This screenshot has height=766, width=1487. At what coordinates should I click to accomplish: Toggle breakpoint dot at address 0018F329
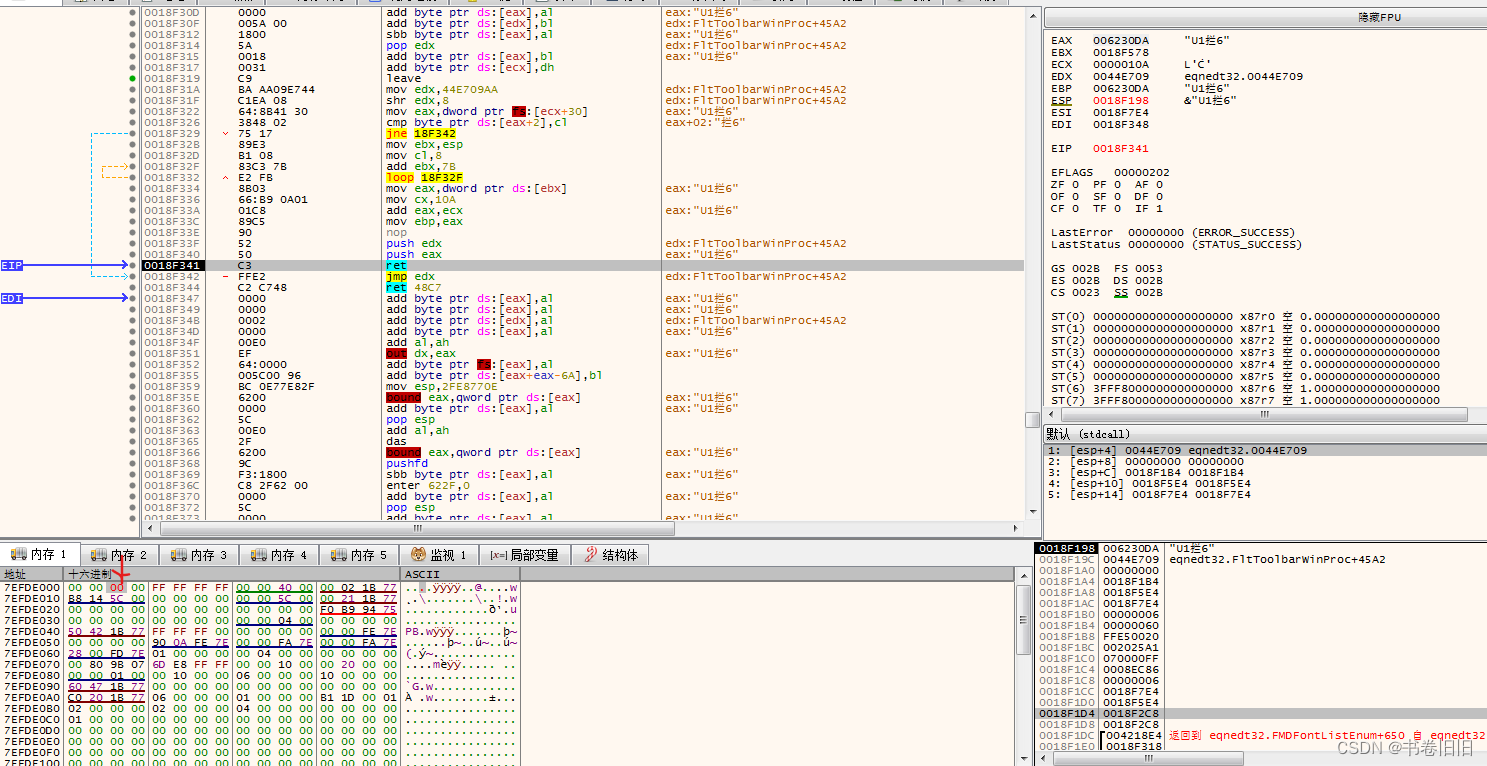(x=134, y=133)
